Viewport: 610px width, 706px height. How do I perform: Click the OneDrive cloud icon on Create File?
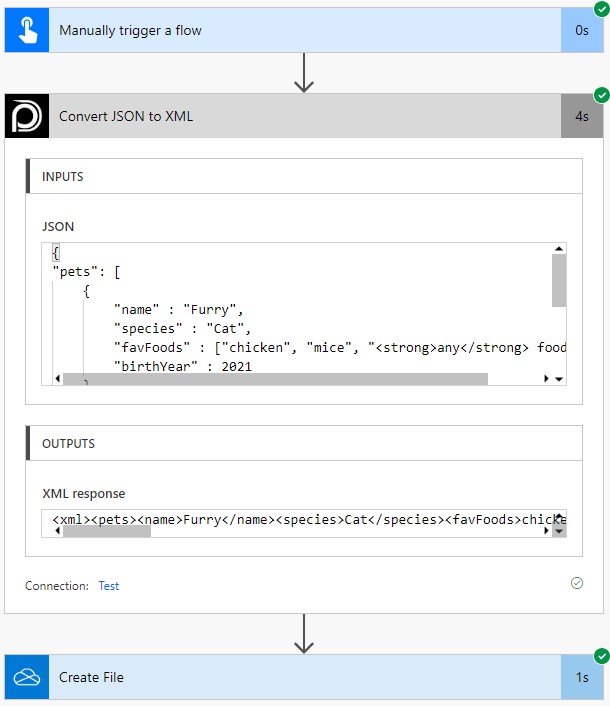(x=24, y=677)
